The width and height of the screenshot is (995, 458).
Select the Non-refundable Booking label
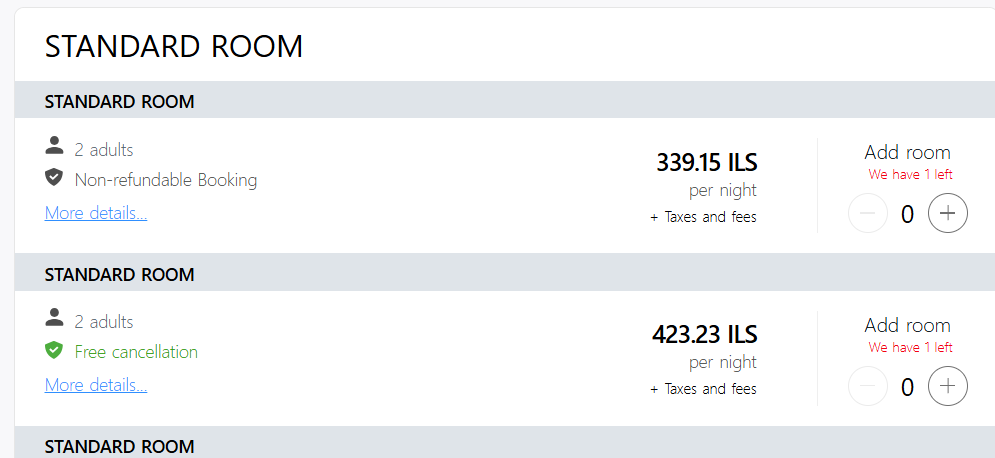[x=166, y=180]
